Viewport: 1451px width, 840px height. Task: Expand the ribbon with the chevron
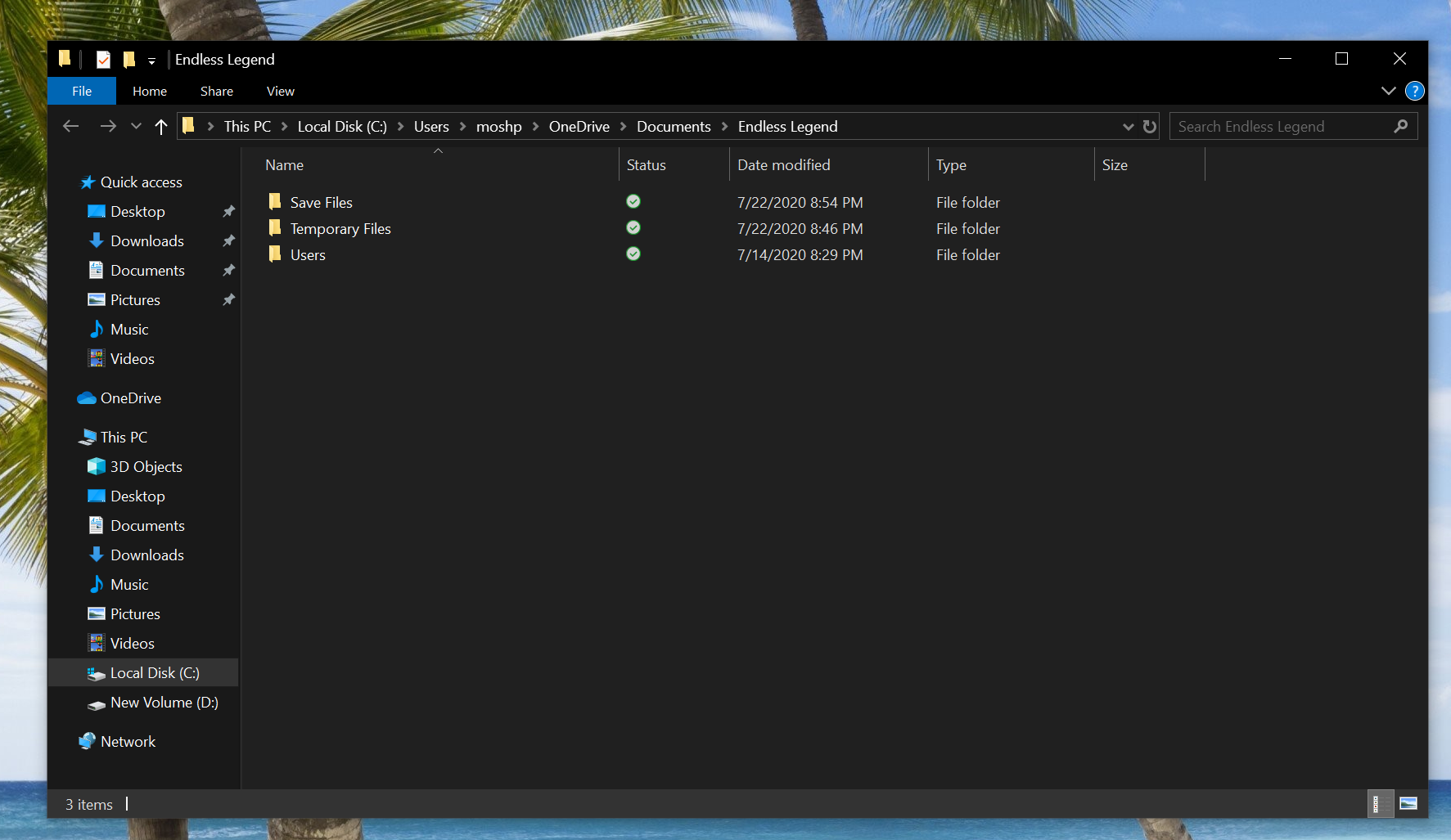tap(1389, 91)
